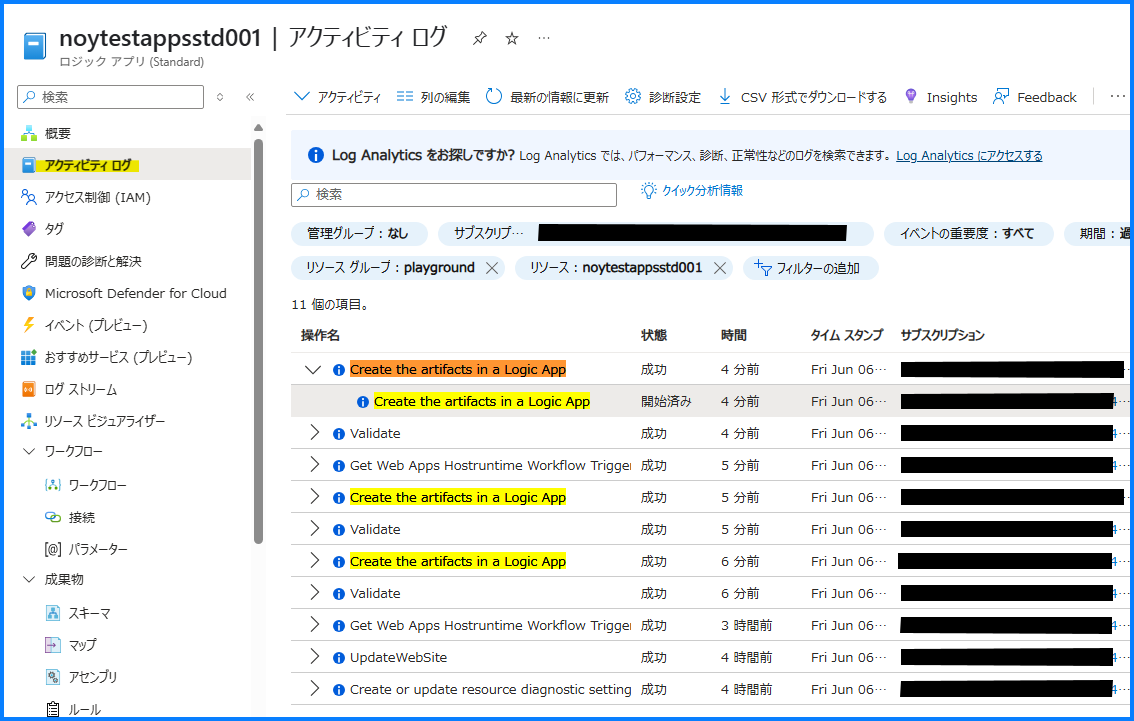Screen dimensions: 1134x721
Task: Click the 管理グループ : なし filter pill
Action: pyautogui.click(x=359, y=234)
